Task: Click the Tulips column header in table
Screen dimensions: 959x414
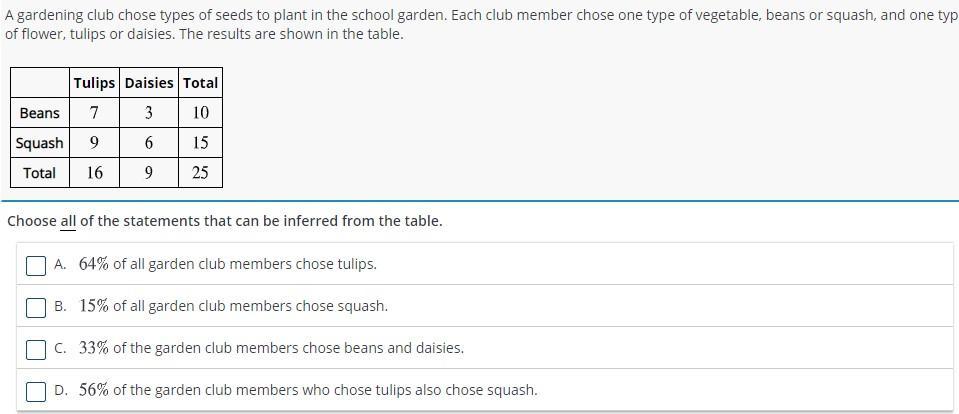Action: [94, 83]
